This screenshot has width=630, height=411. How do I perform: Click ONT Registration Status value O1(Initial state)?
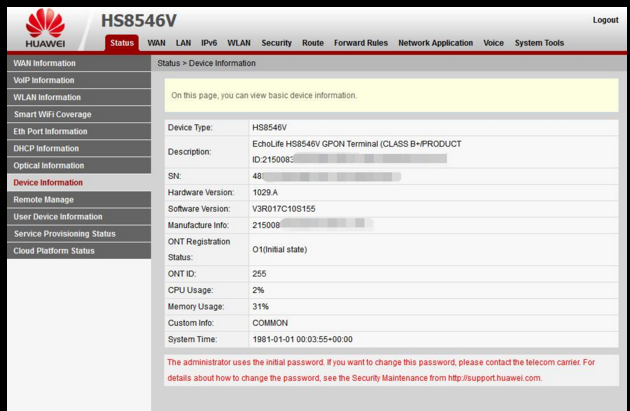[280, 249]
